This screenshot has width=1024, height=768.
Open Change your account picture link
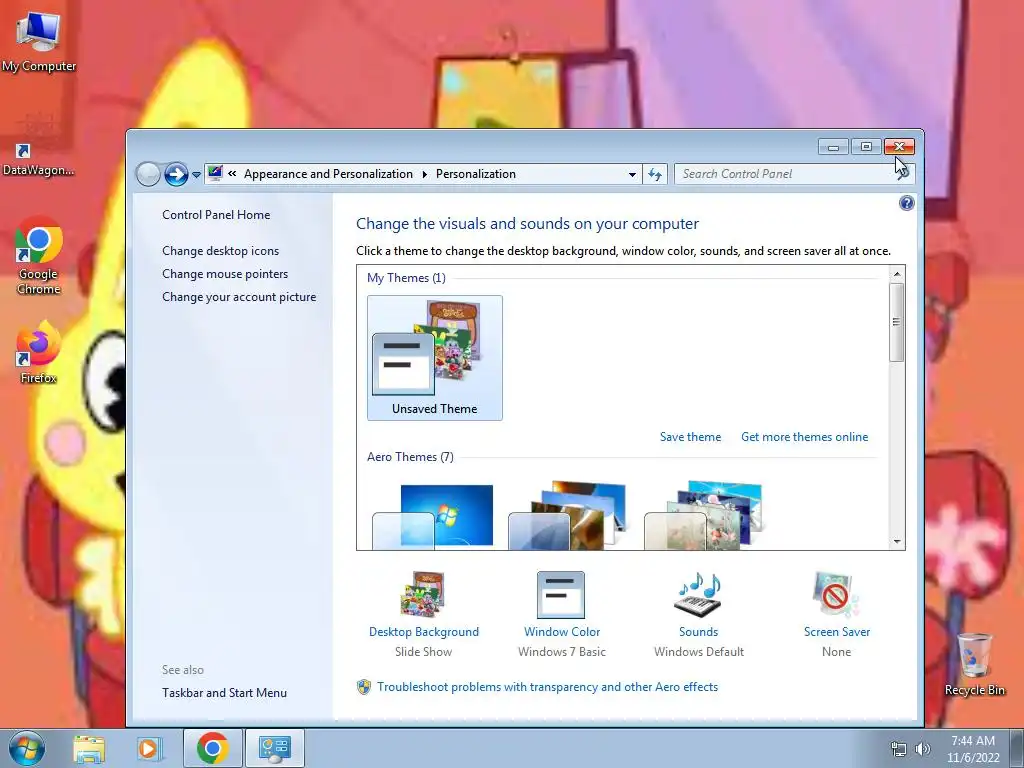[x=239, y=296]
